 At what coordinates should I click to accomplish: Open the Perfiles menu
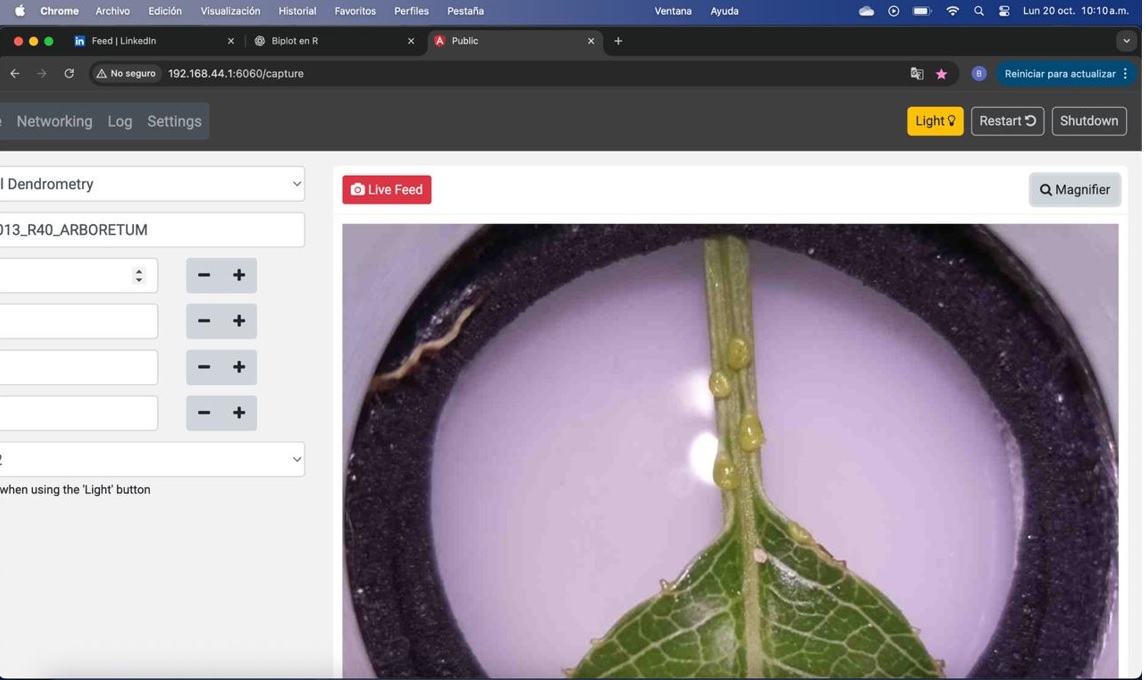click(x=411, y=11)
